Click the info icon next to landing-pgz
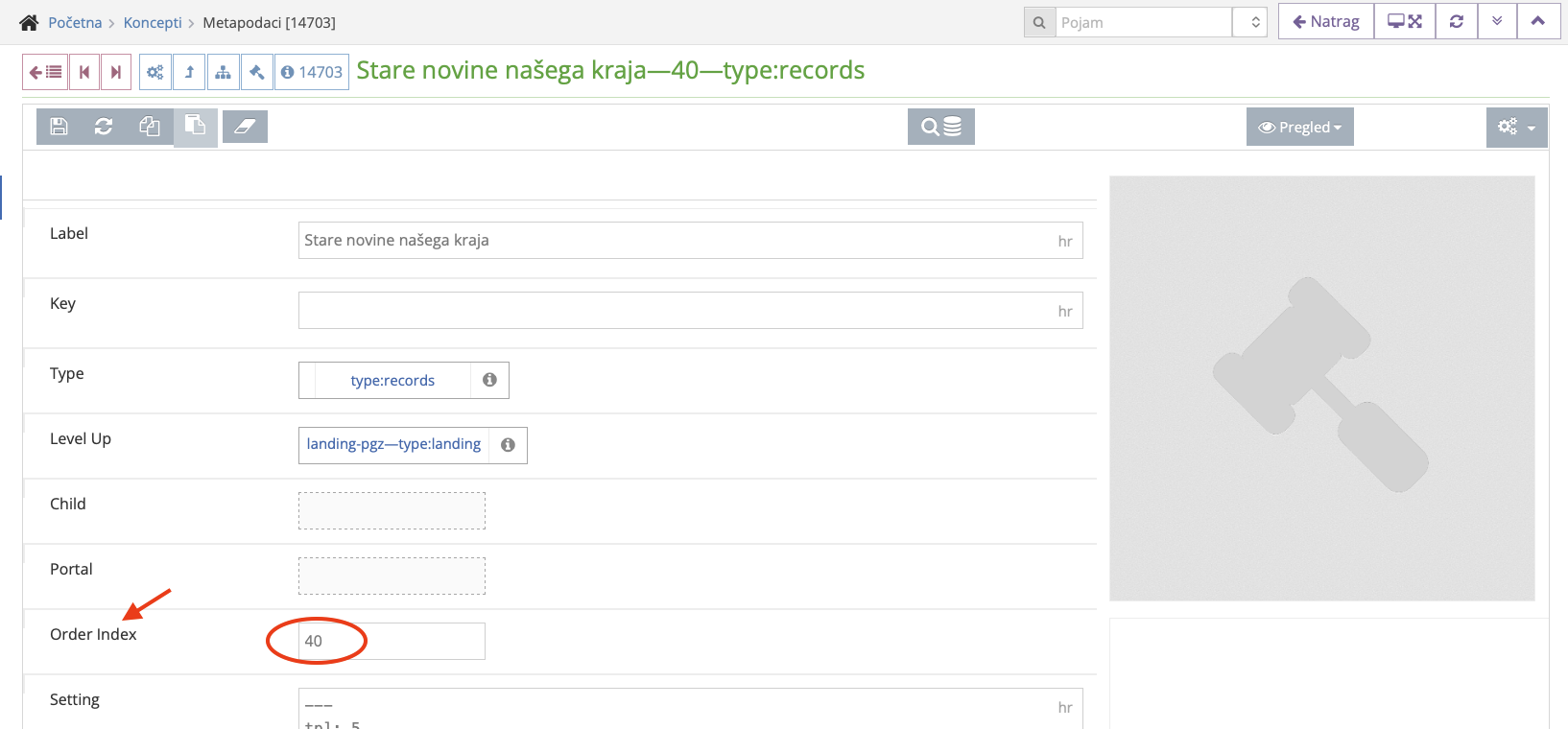 [x=508, y=445]
